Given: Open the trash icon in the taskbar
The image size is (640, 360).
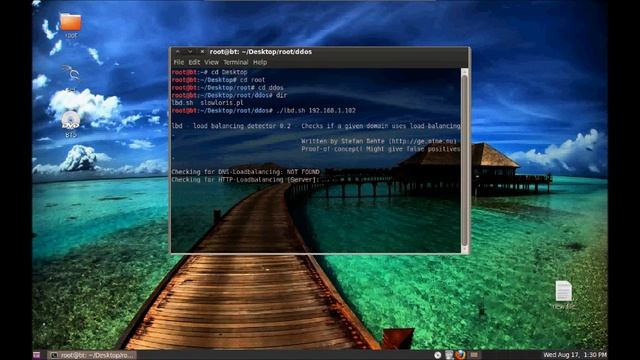Looking at the screenshot, I should coord(449,355).
